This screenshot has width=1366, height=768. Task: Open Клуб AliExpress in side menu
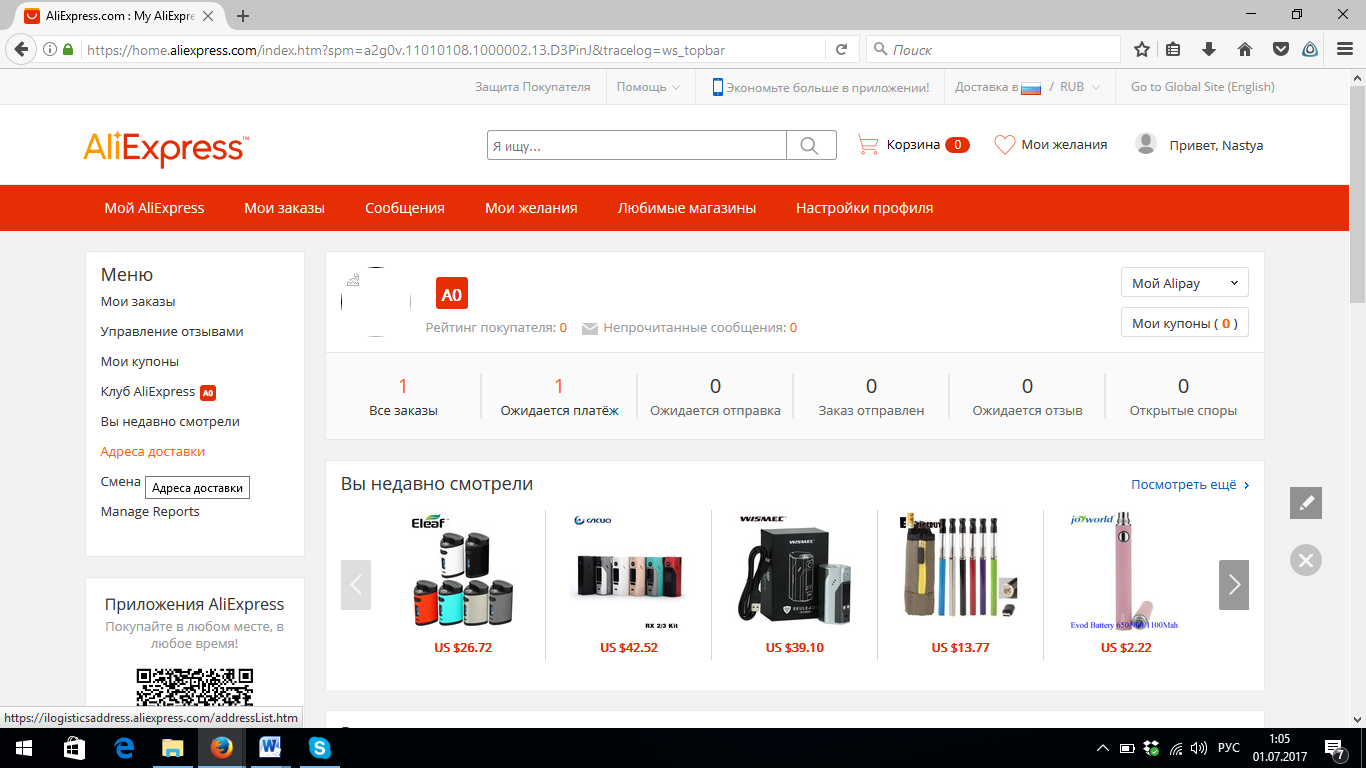[158, 391]
